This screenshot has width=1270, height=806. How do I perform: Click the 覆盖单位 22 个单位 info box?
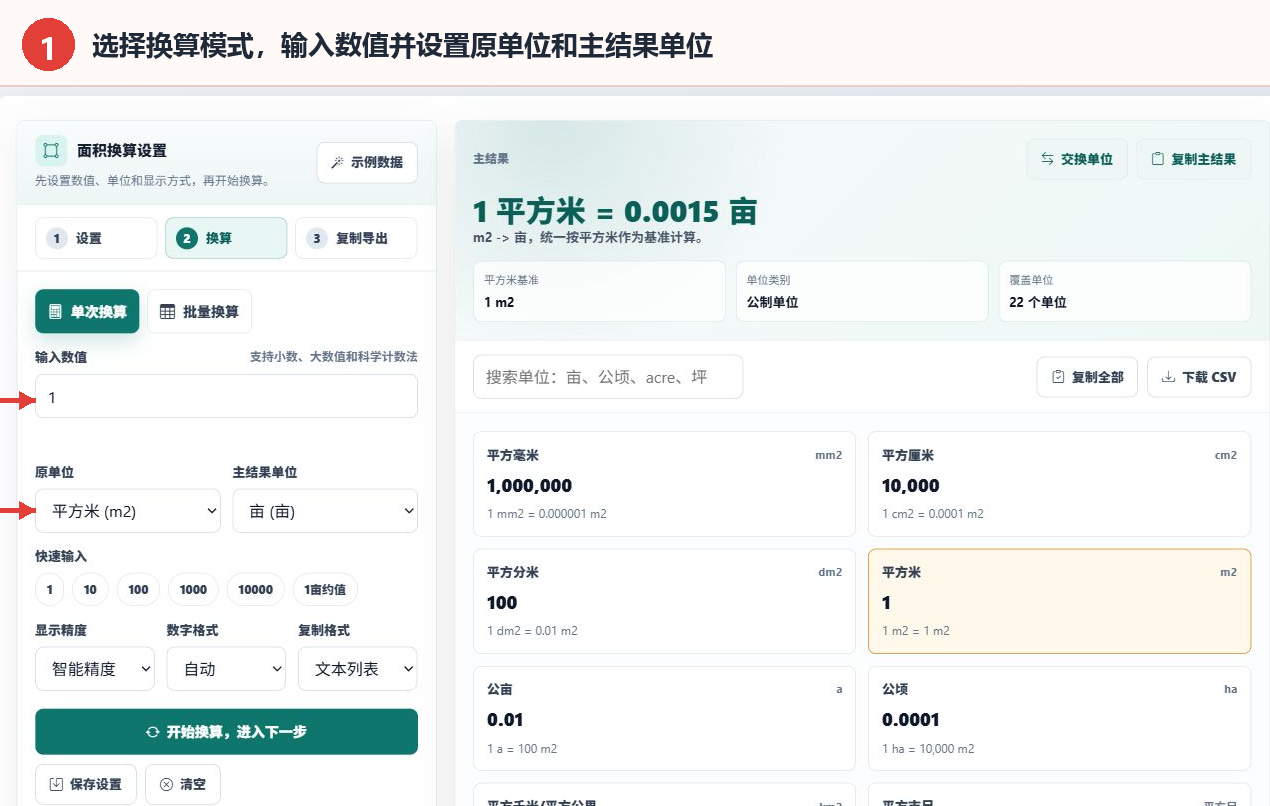(x=1125, y=291)
